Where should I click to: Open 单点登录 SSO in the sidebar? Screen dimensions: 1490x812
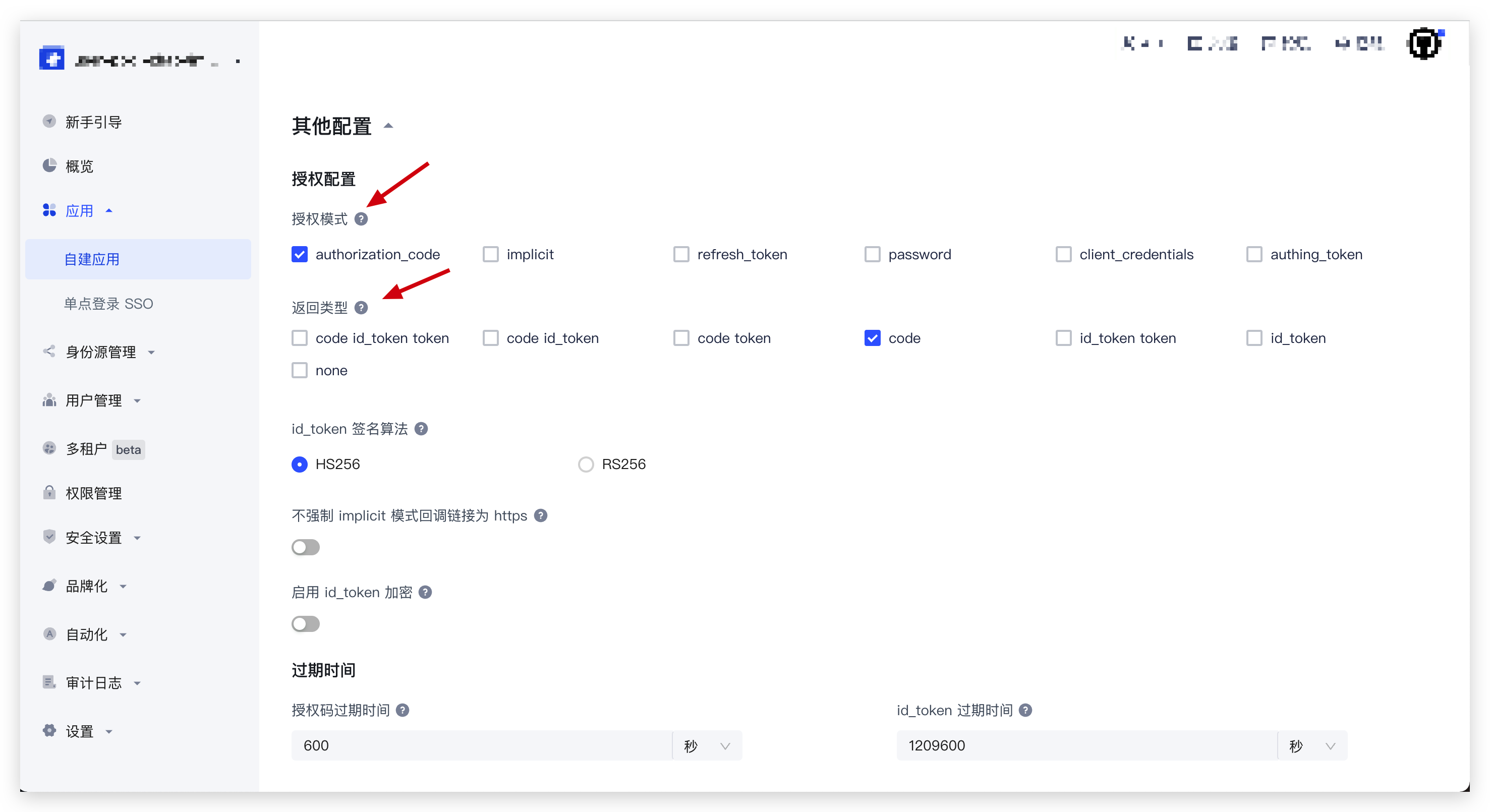point(108,304)
